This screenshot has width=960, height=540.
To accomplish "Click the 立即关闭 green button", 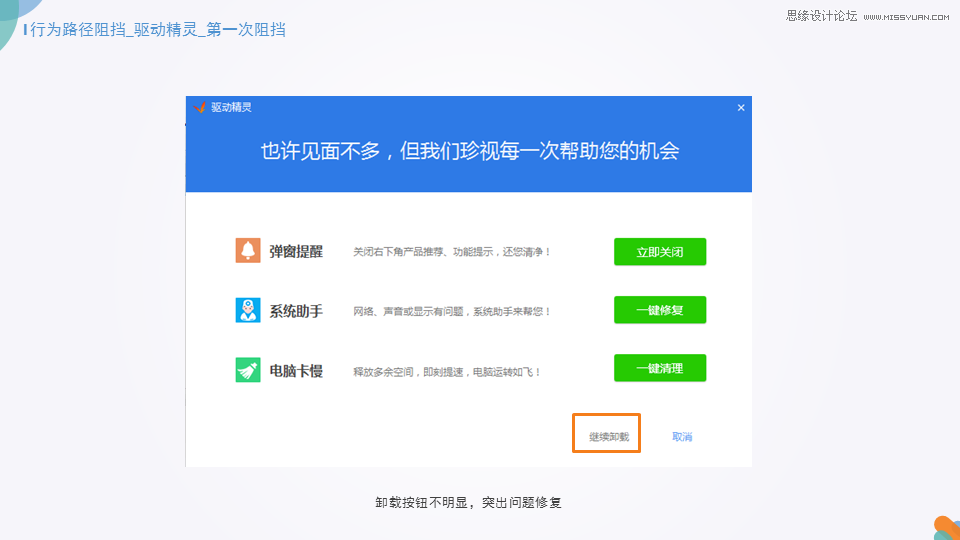I will point(659,252).
